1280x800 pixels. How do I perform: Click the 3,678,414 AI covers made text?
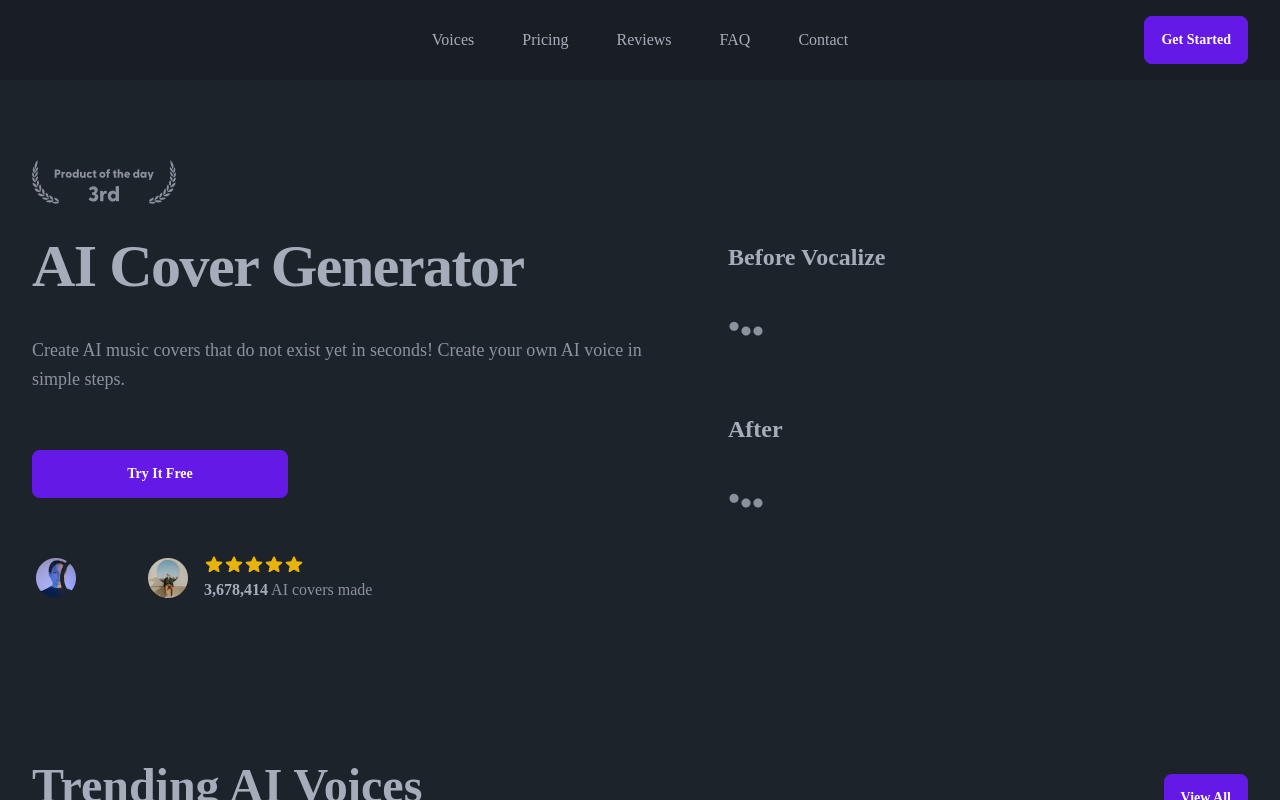pos(288,590)
